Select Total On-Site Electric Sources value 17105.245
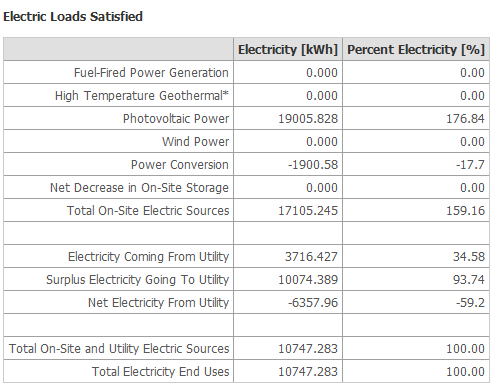500x390 pixels. (x=308, y=210)
